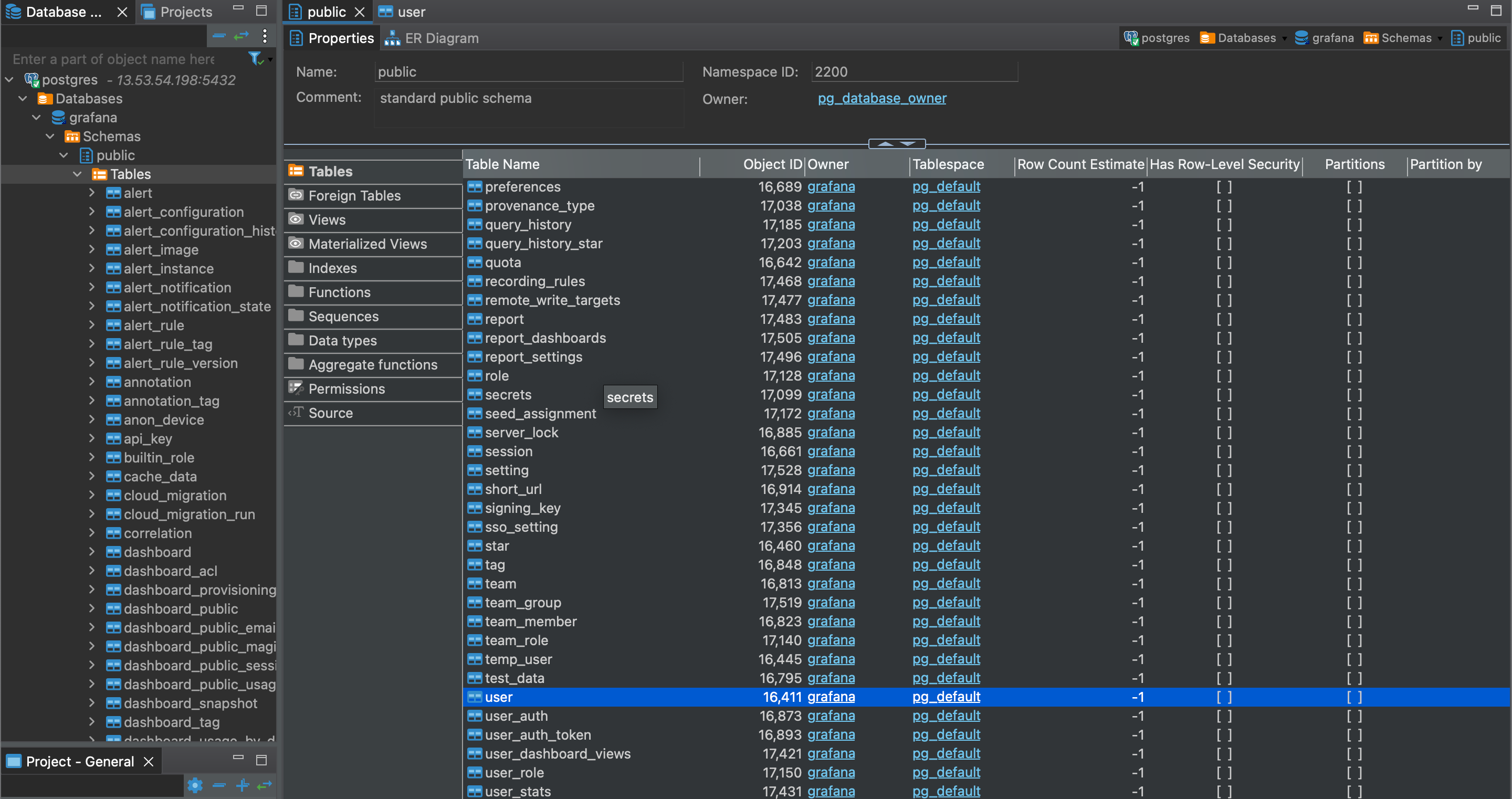This screenshot has height=799, width=1512.
Task: Open the ER Diagram tab icon
Action: pyautogui.click(x=392, y=38)
